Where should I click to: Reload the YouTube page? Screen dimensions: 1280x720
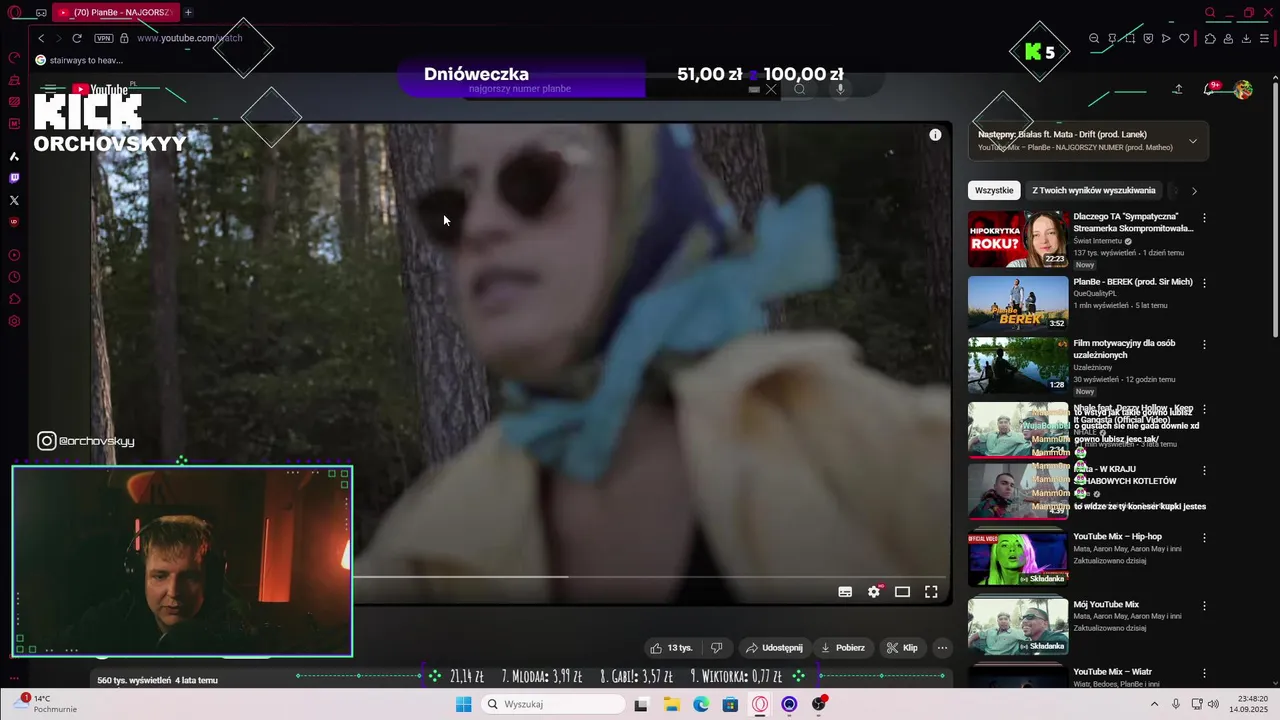pyautogui.click(x=77, y=38)
